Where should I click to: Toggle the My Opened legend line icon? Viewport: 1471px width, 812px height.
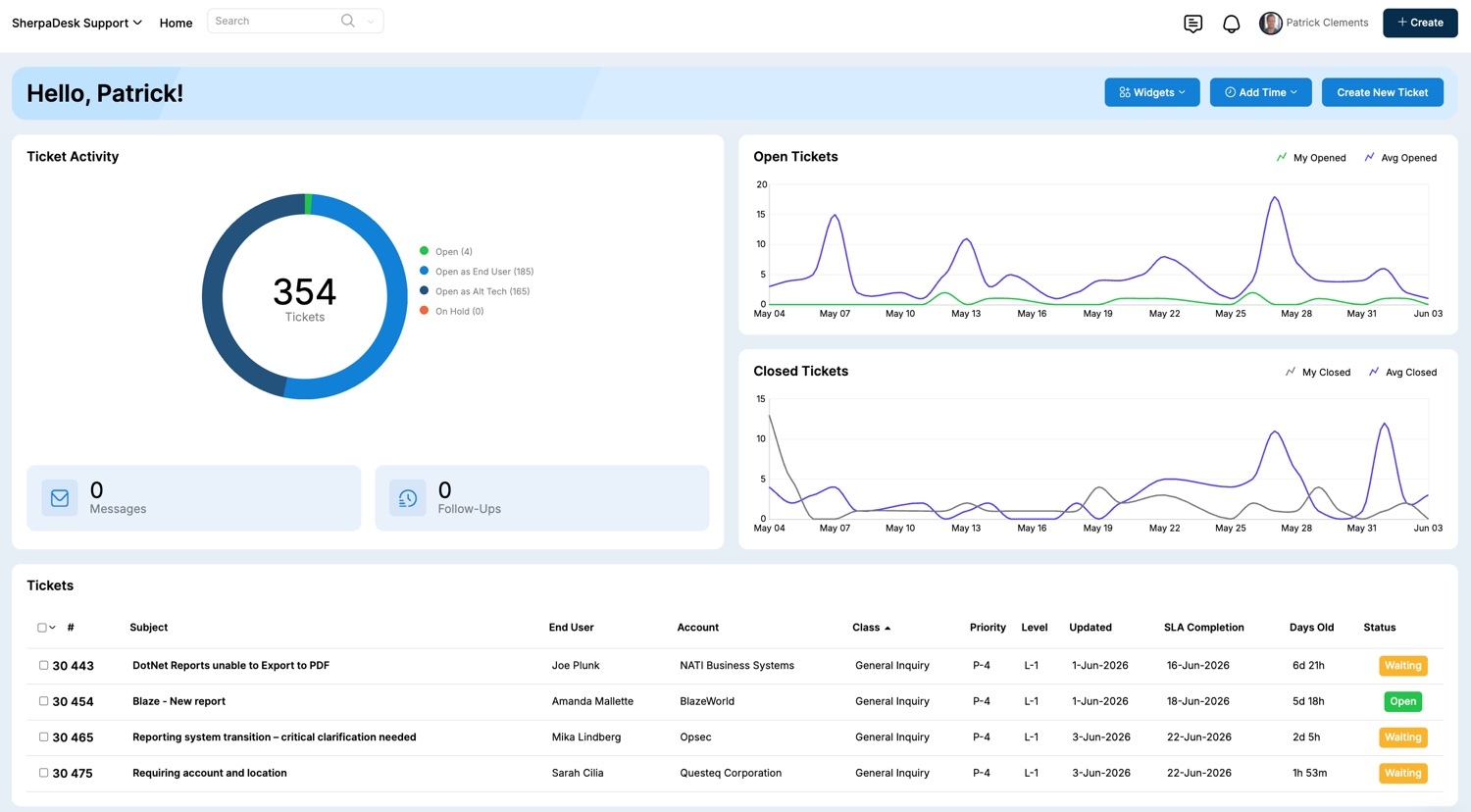click(1281, 157)
